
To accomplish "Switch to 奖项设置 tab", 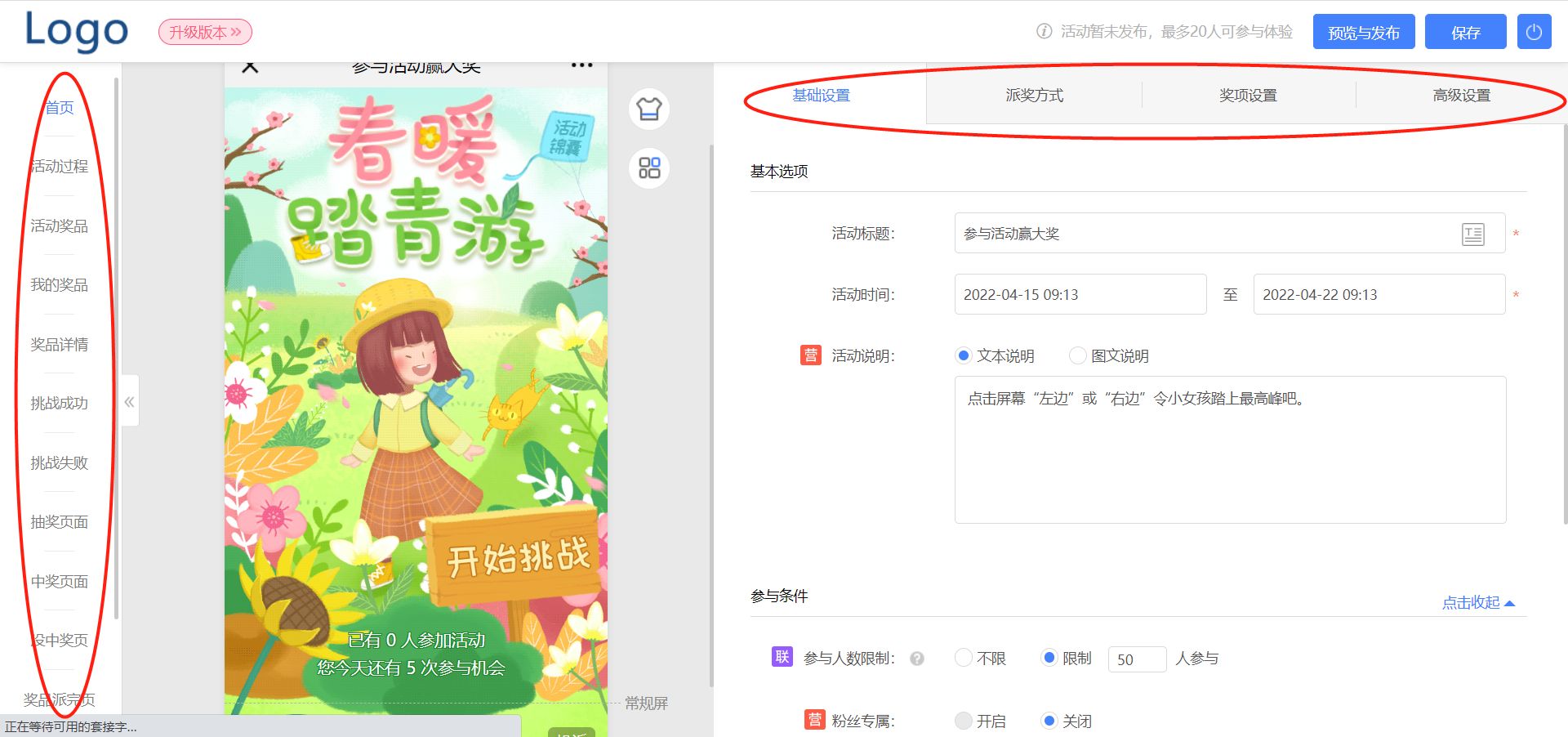I will pos(1248,96).
